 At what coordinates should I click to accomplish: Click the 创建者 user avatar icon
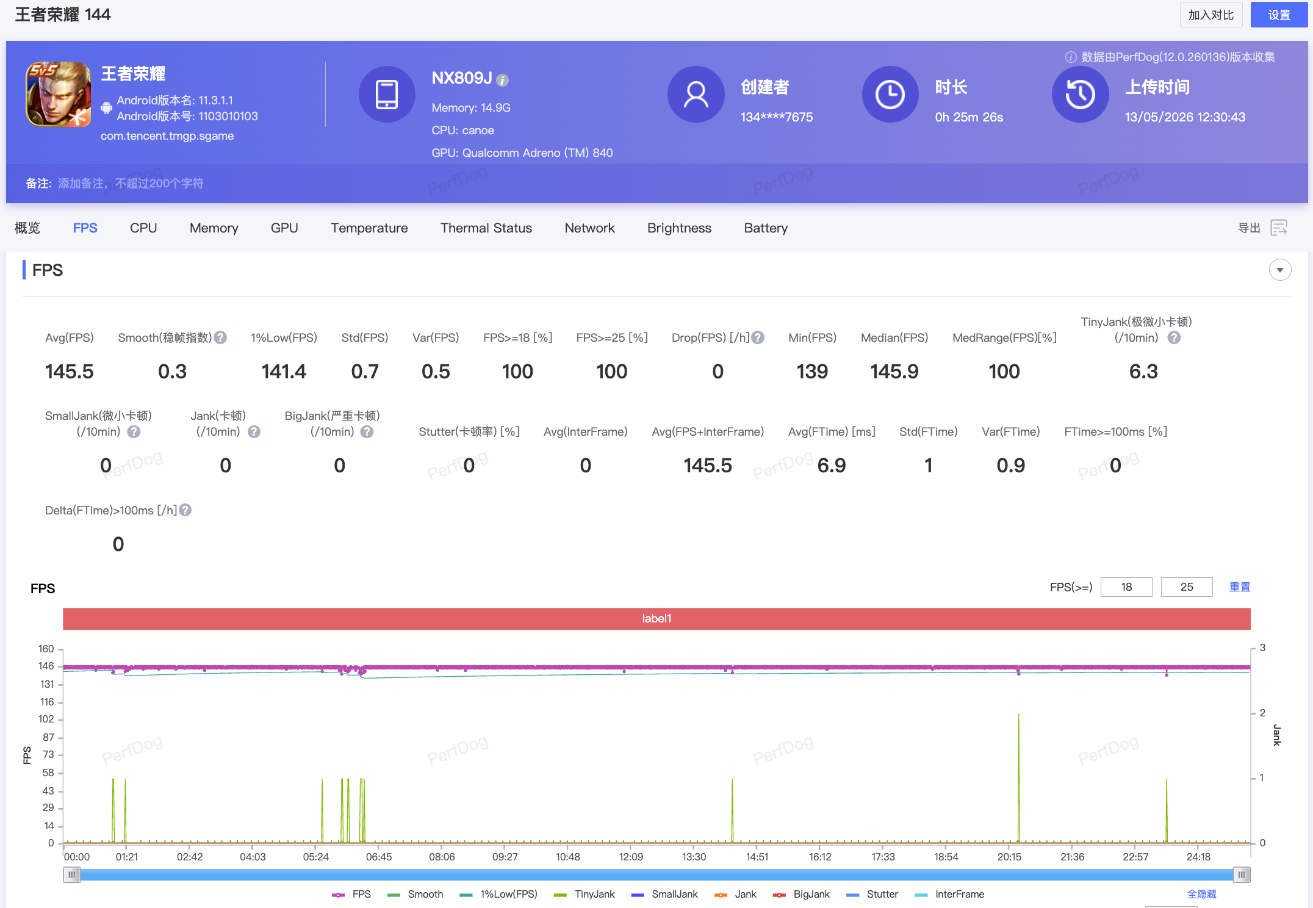pos(696,95)
